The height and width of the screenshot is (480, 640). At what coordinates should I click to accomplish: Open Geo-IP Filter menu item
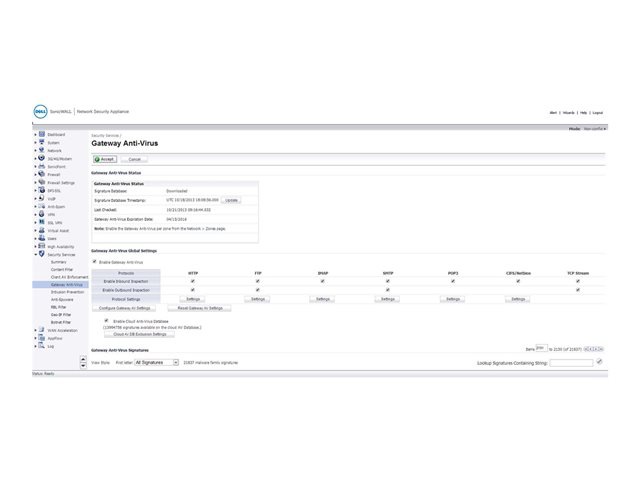click(x=61, y=315)
